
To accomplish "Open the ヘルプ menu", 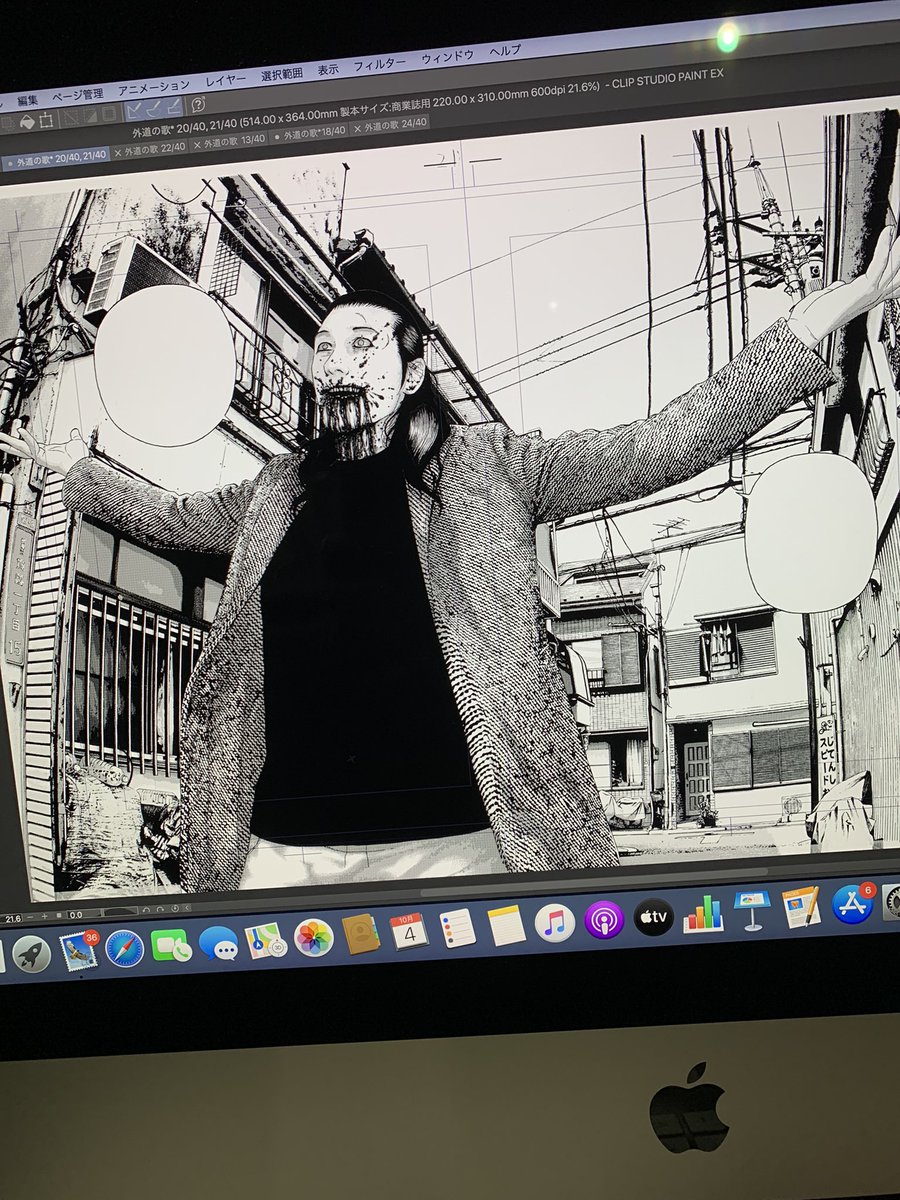I will [x=506, y=51].
